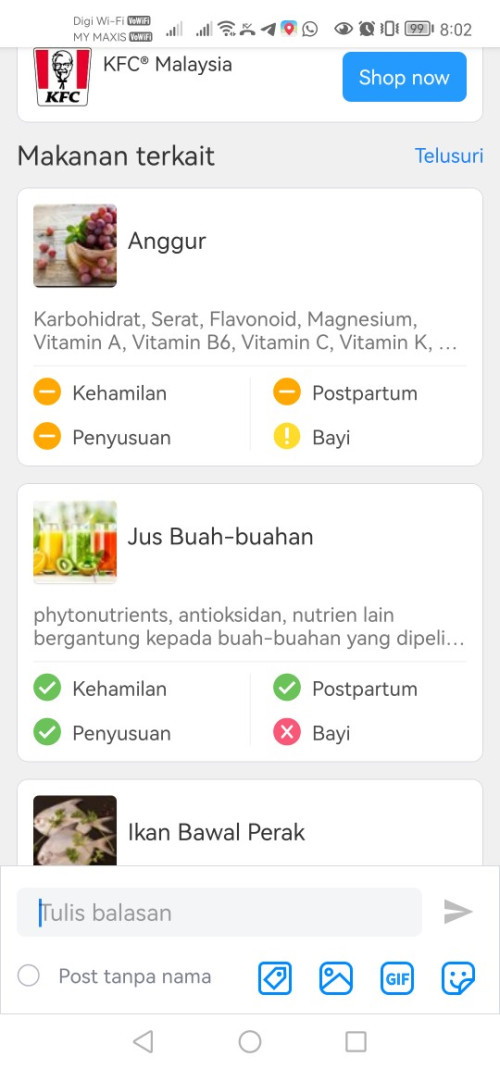Open the Ikan Bawal Perak fish thumbnail
Screen dimensions: 500x1069
point(75,830)
